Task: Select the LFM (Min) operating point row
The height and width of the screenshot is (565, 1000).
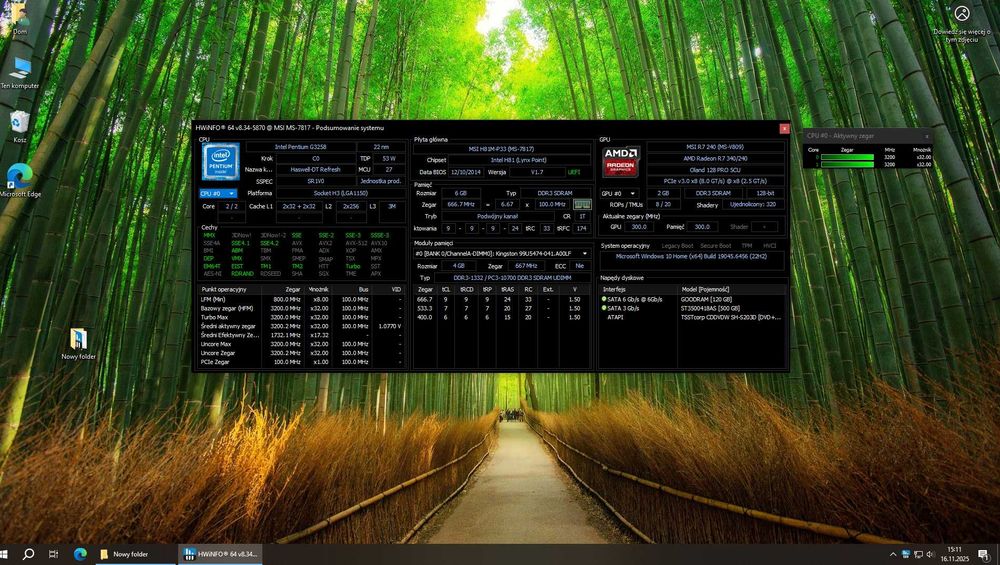Action: 302,299
